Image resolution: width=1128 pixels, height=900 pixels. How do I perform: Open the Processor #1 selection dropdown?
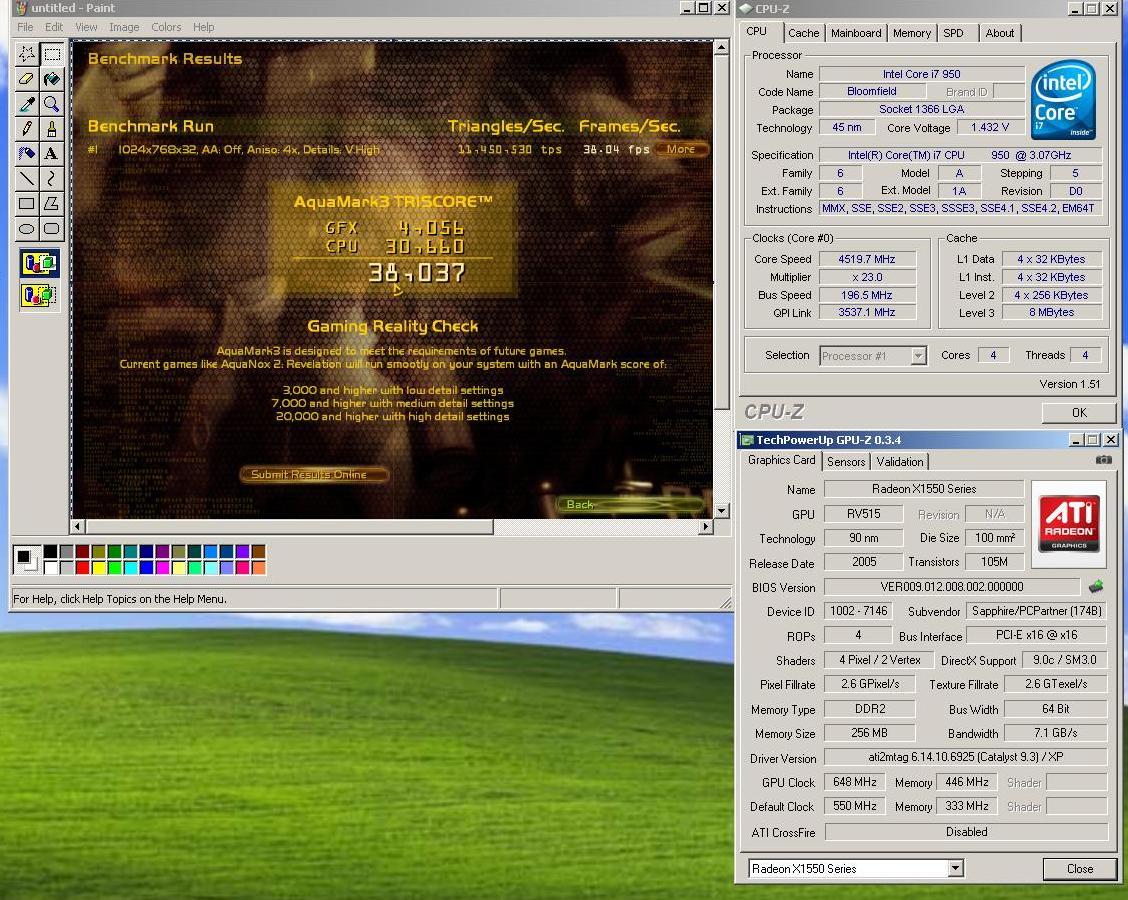[x=918, y=355]
